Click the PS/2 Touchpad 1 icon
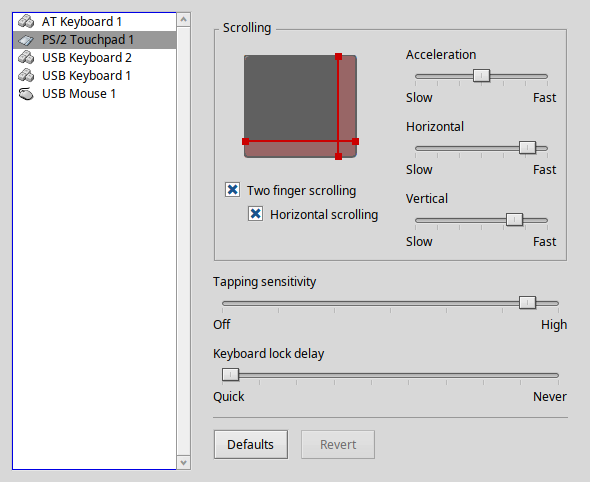Image resolution: width=590 pixels, height=482 pixels. pos(26,40)
